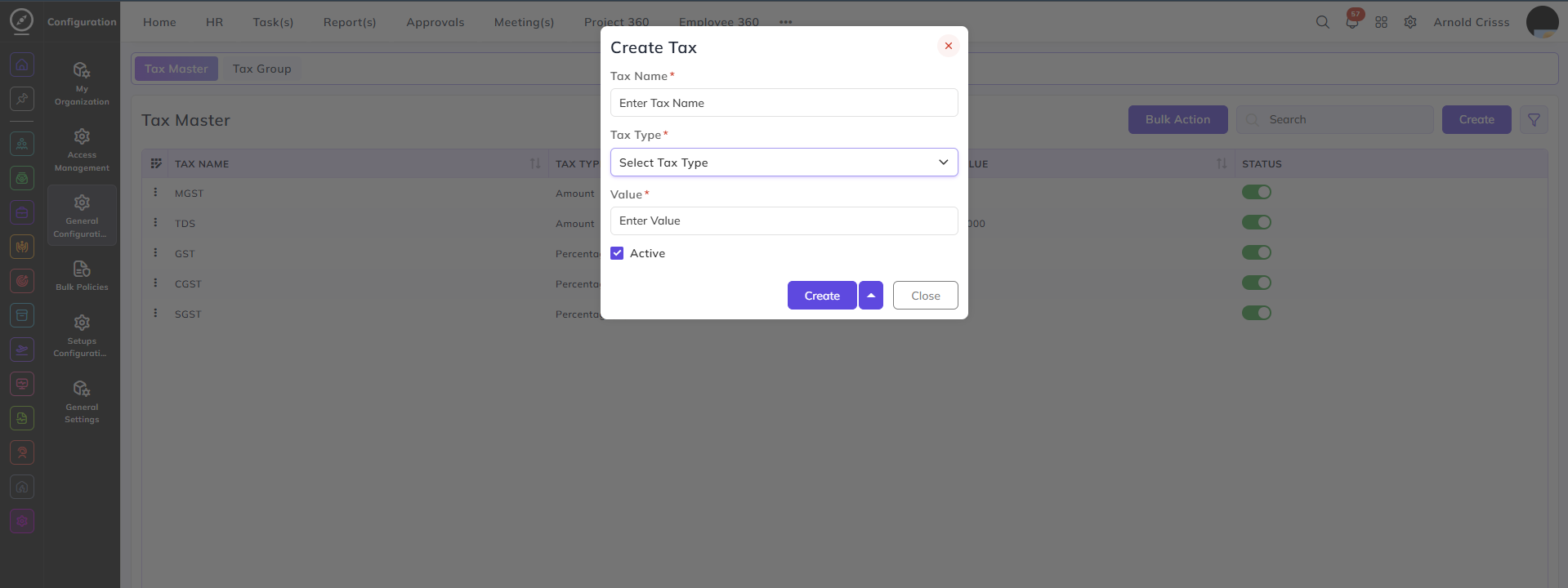Open the Meeting(s) menu
Screen dimensions: 1568x588
click(524, 22)
